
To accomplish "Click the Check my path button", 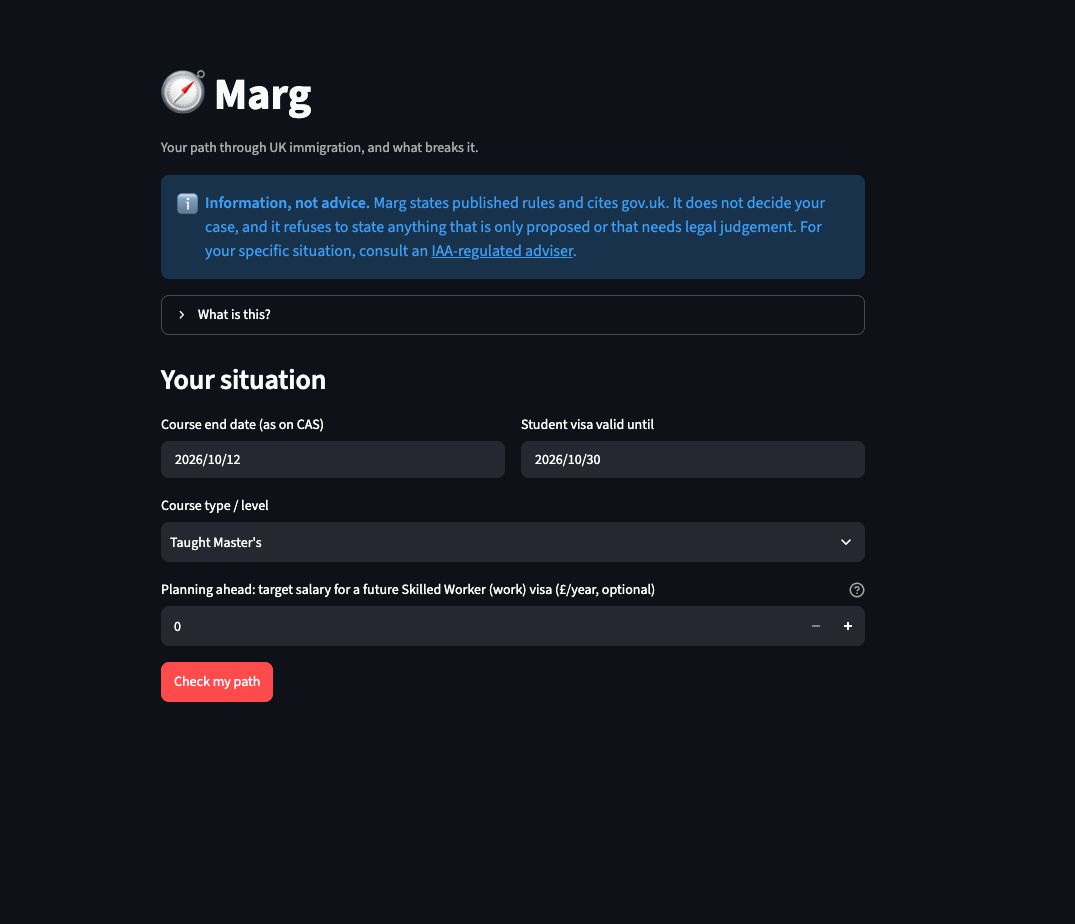I will [x=217, y=682].
